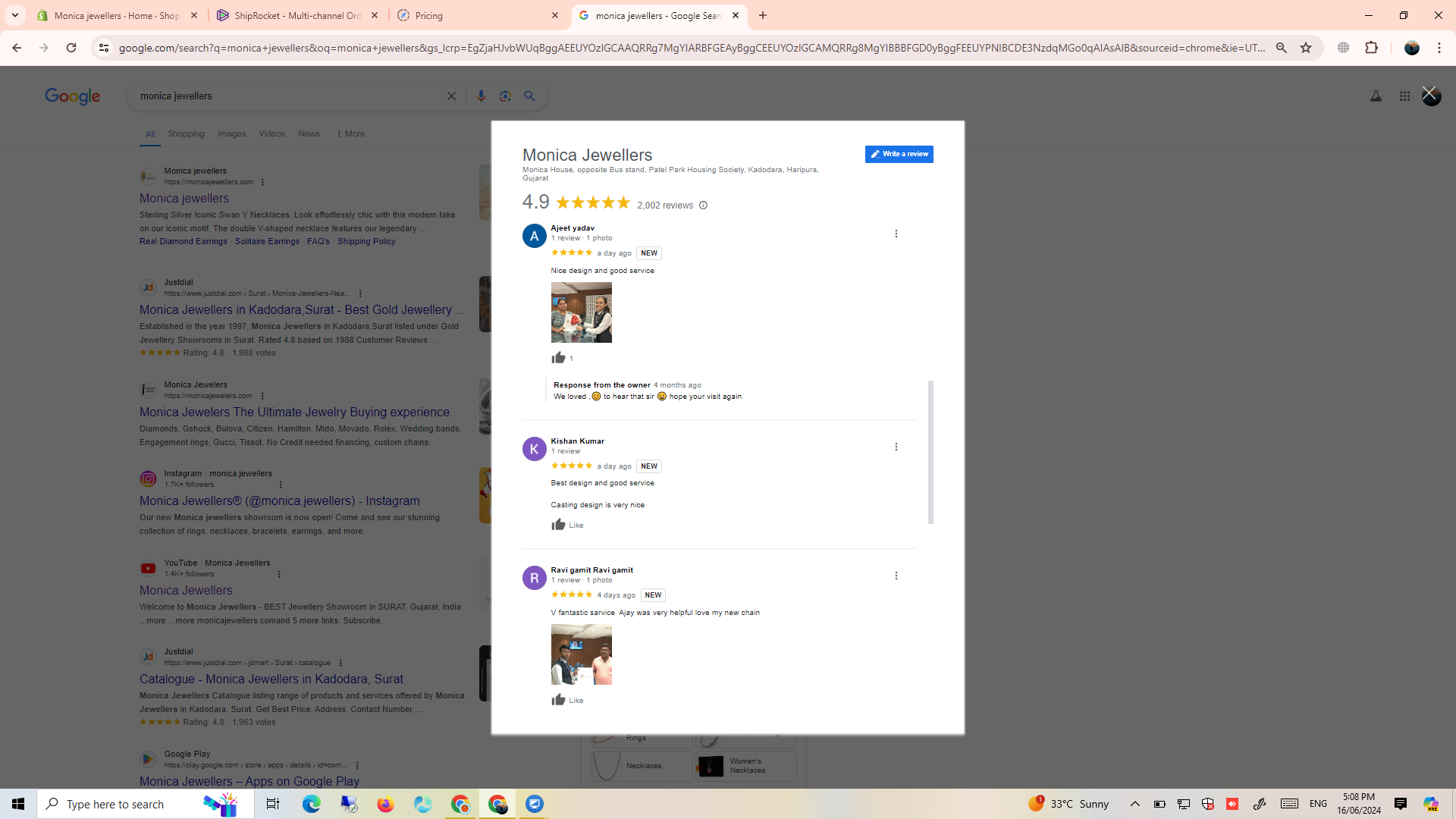Viewport: 1456px width, 819px height.
Task: Go back to the previous page
Action: coord(17,48)
